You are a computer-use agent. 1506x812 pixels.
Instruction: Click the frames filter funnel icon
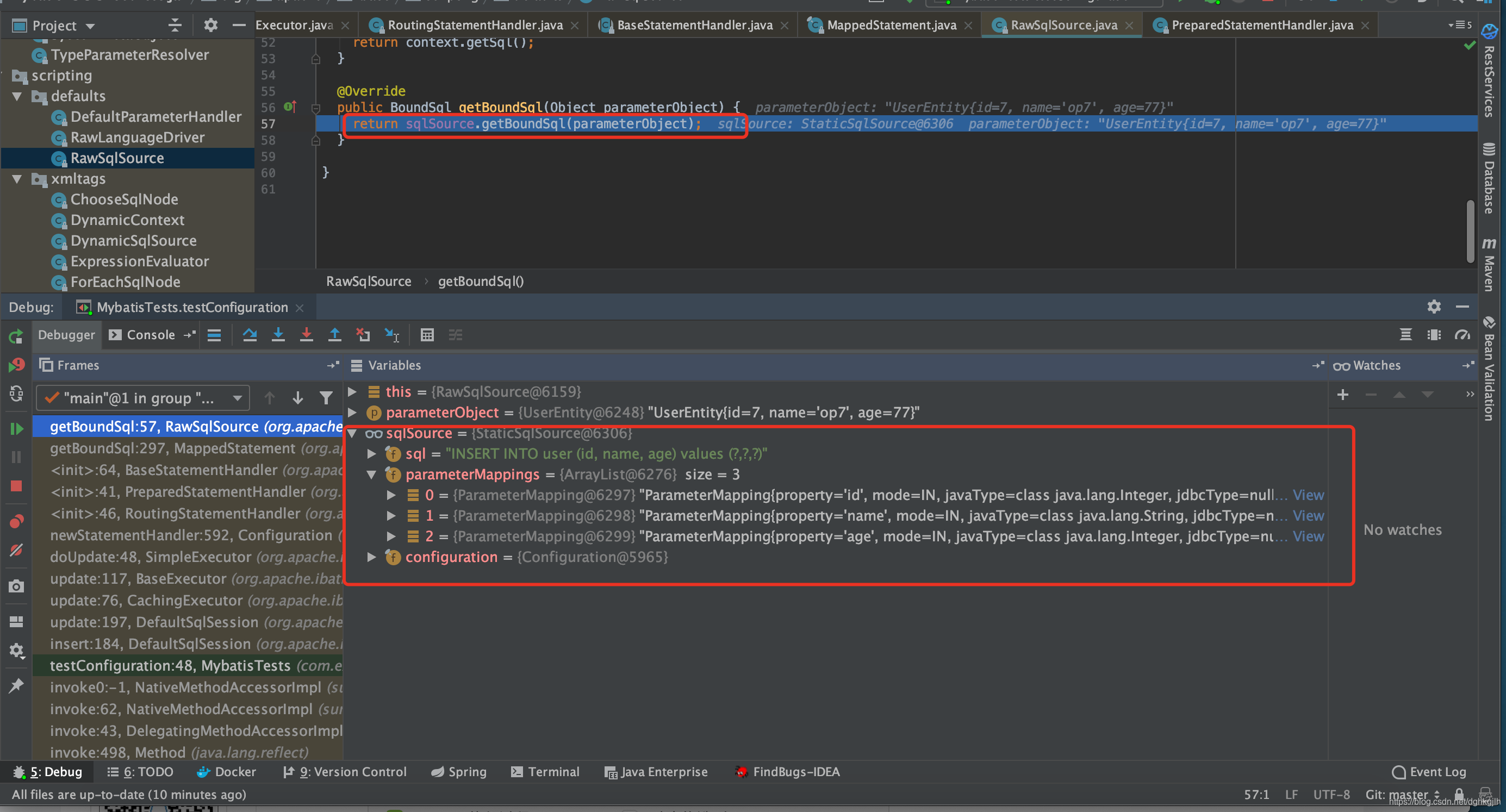click(326, 398)
